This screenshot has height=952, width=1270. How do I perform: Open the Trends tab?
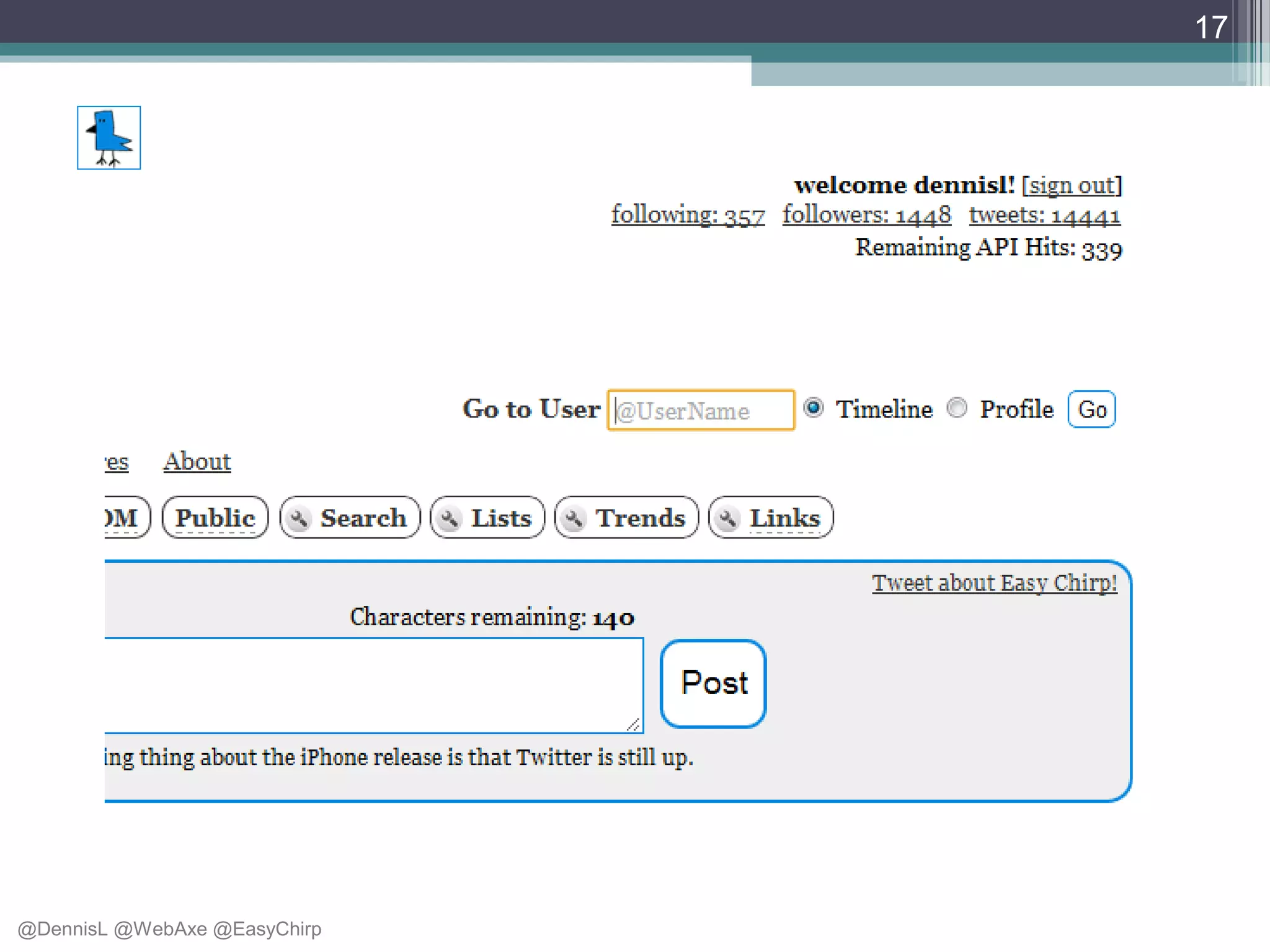pos(640,518)
